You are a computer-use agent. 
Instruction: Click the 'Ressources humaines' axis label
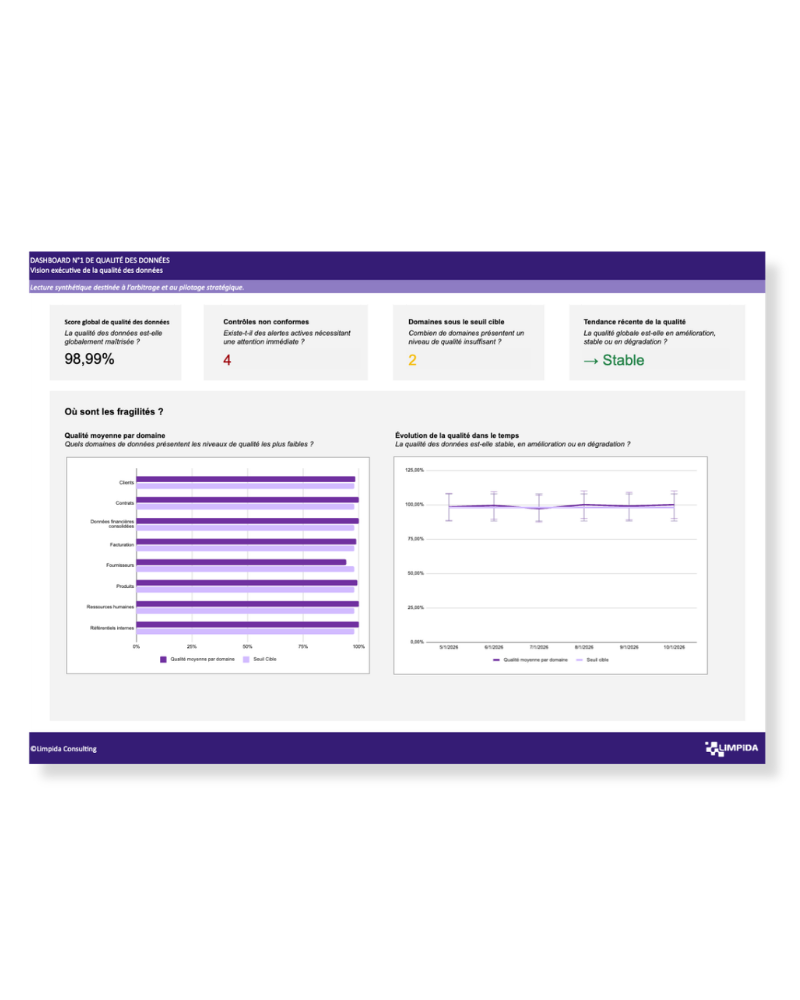point(110,607)
